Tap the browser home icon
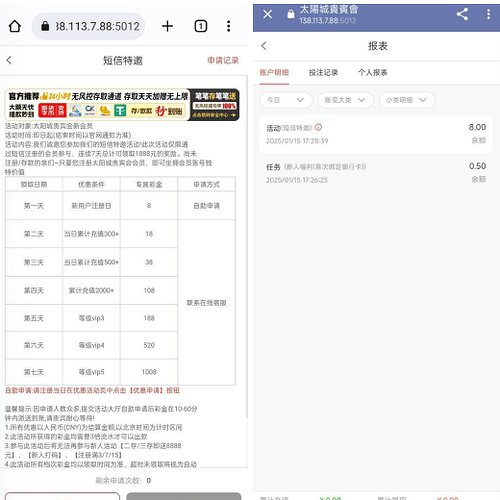This screenshot has height=500, width=500. pos(15,26)
